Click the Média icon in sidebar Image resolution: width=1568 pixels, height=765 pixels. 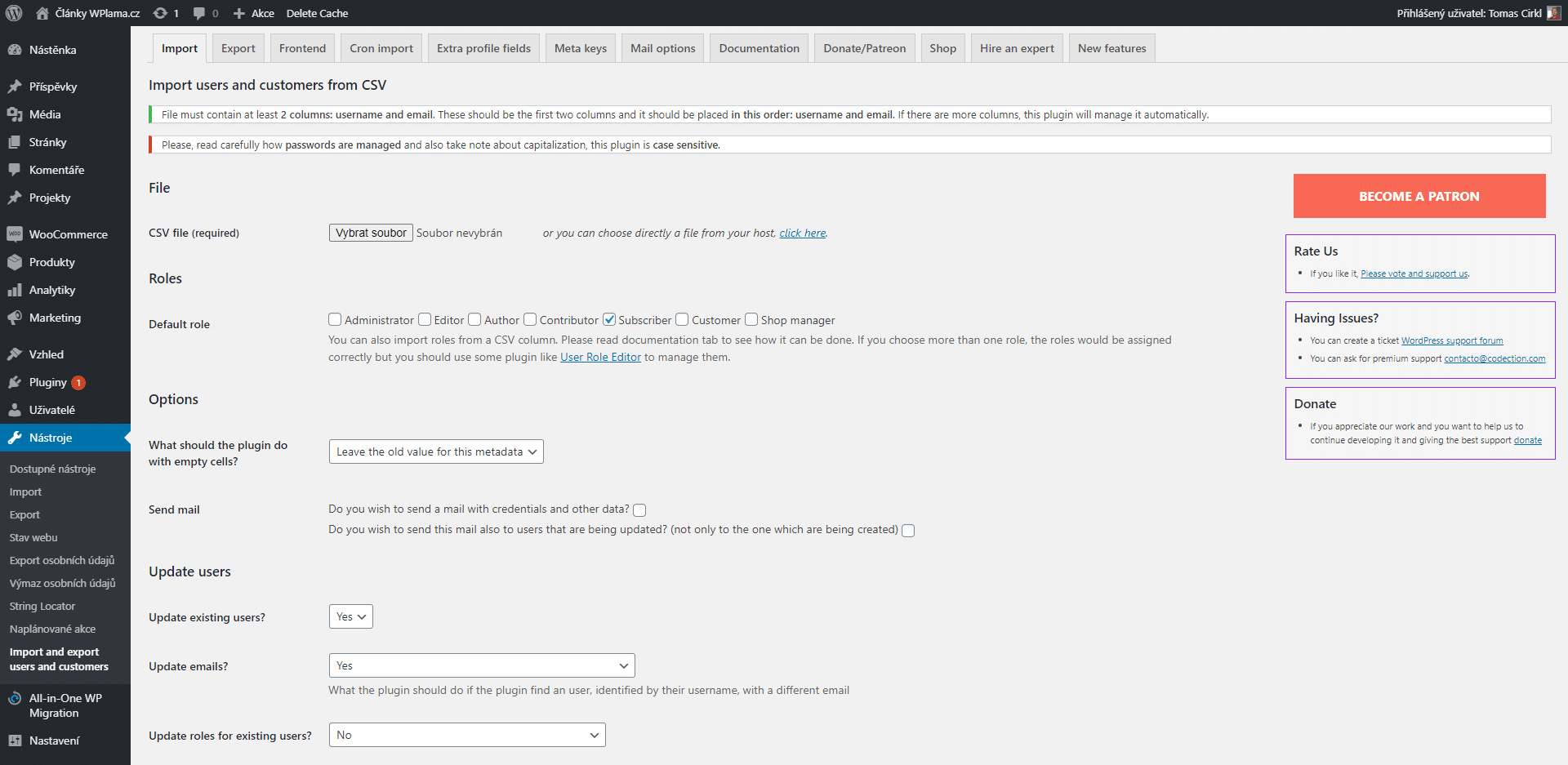coord(15,114)
